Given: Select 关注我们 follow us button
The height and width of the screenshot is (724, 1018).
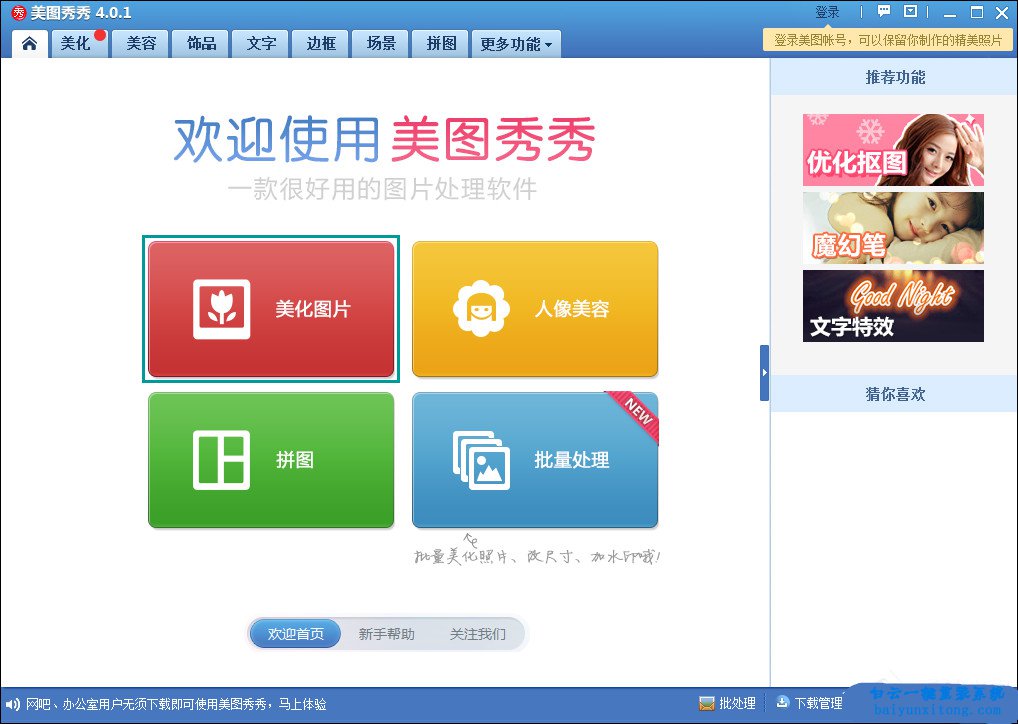Looking at the screenshot, I should click(477, 634).
